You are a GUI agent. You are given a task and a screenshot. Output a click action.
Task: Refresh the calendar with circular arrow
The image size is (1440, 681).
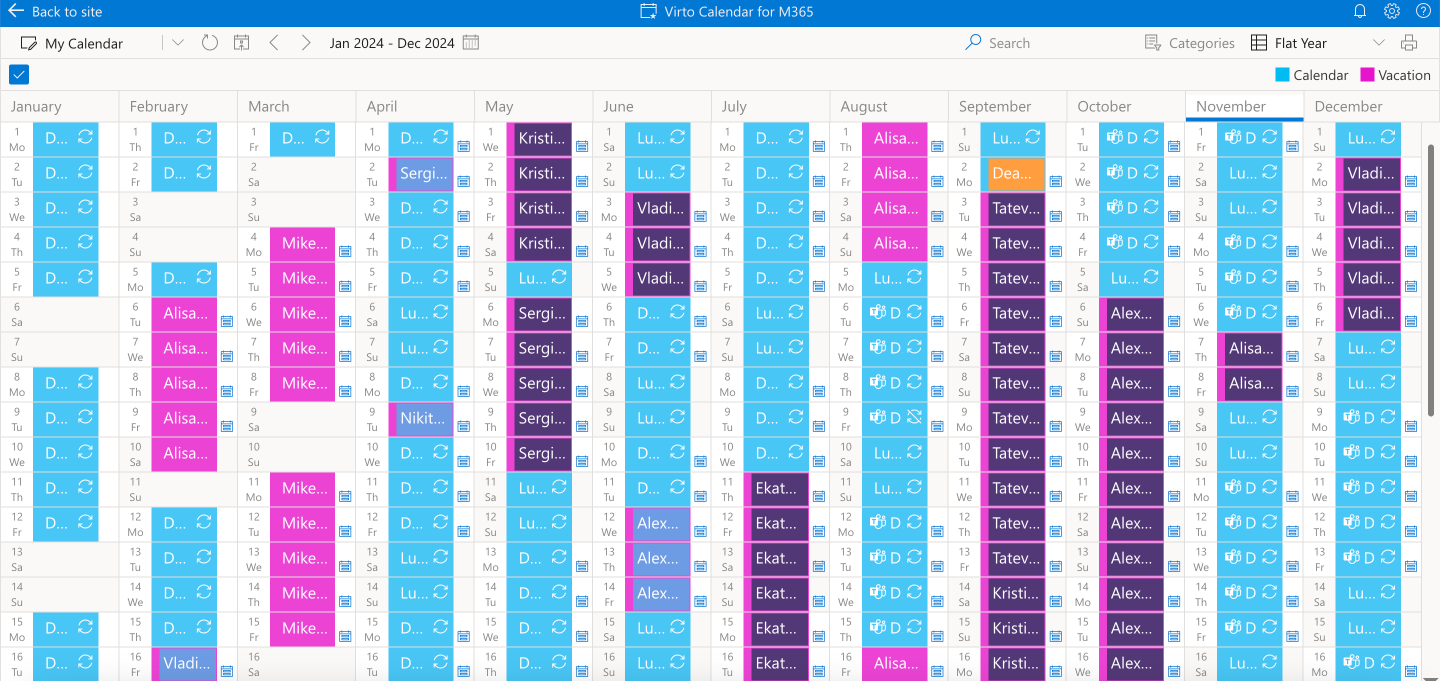coord(209,43)
